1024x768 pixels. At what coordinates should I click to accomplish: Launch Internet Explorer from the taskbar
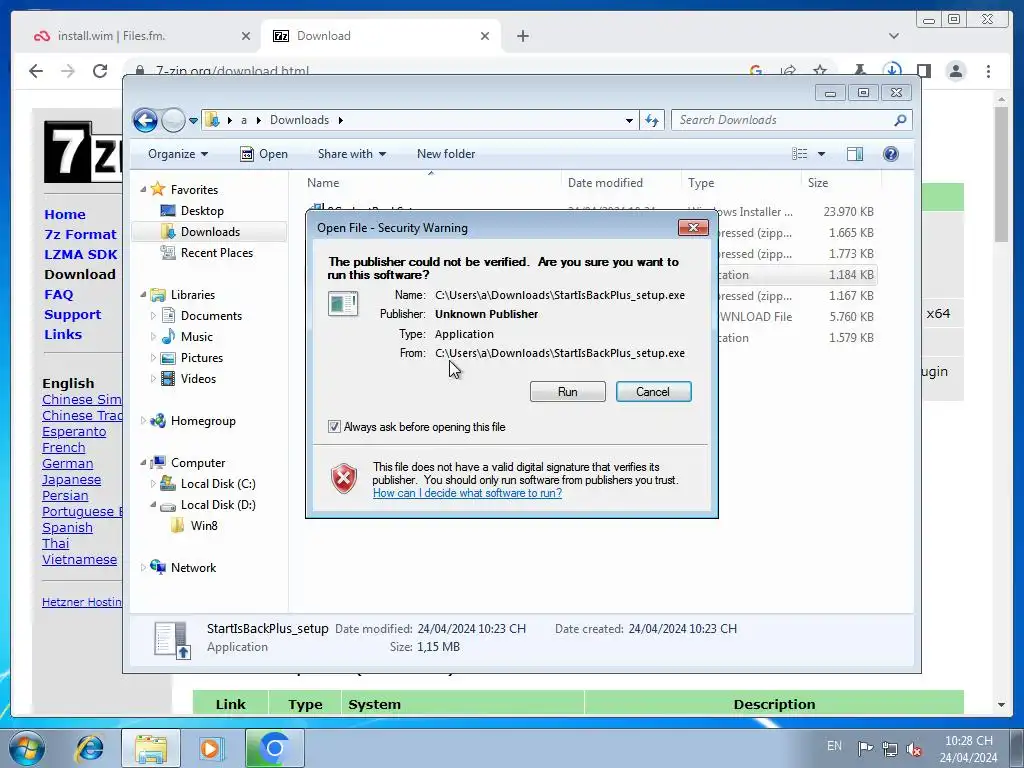click(x=89, y=748)
